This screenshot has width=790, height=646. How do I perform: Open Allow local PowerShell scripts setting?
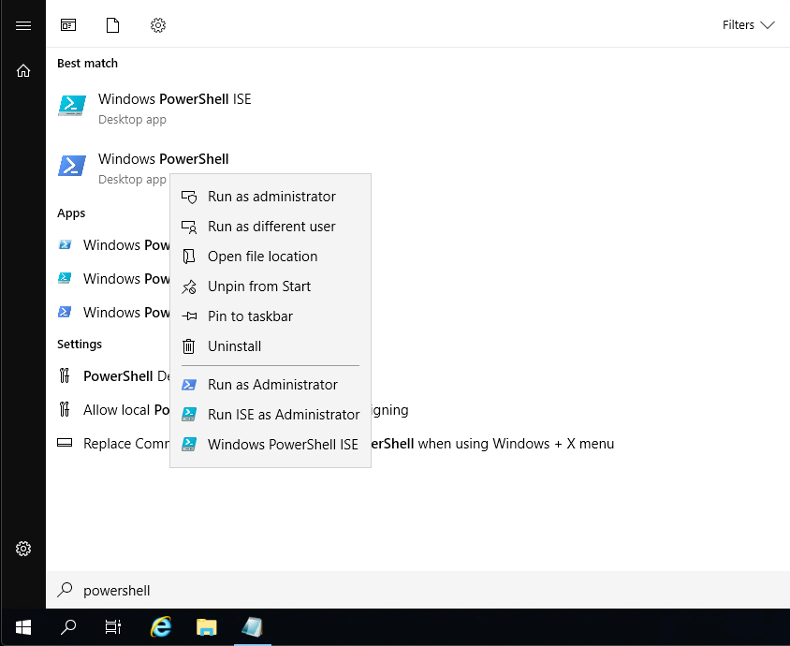click(114, 410)
